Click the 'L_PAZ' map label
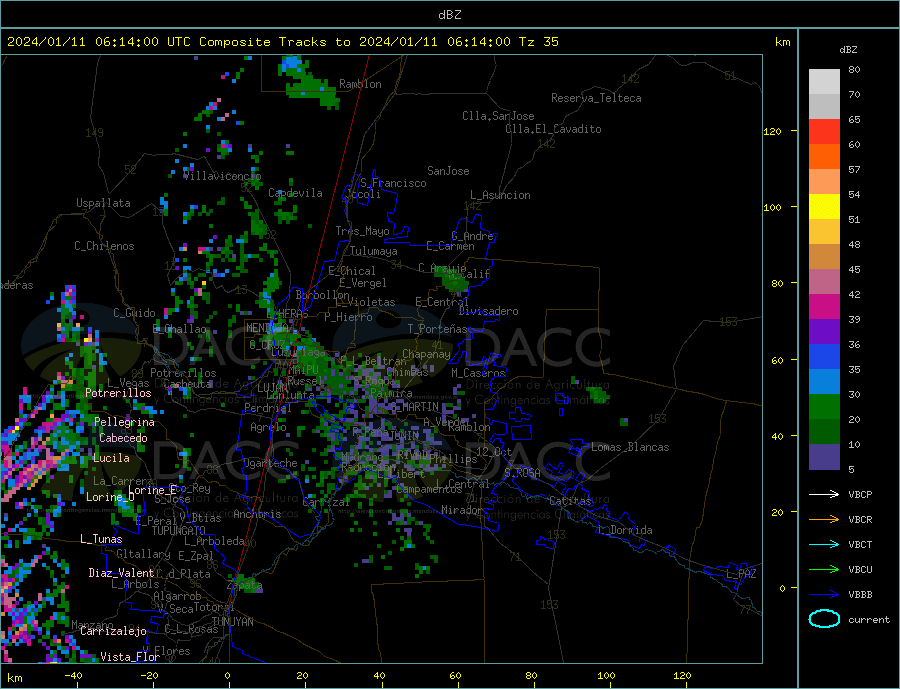 point(741,574)
